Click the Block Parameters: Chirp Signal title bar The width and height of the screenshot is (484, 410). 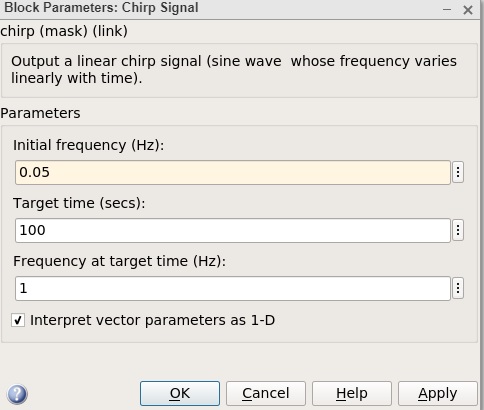tap(101, 8)
